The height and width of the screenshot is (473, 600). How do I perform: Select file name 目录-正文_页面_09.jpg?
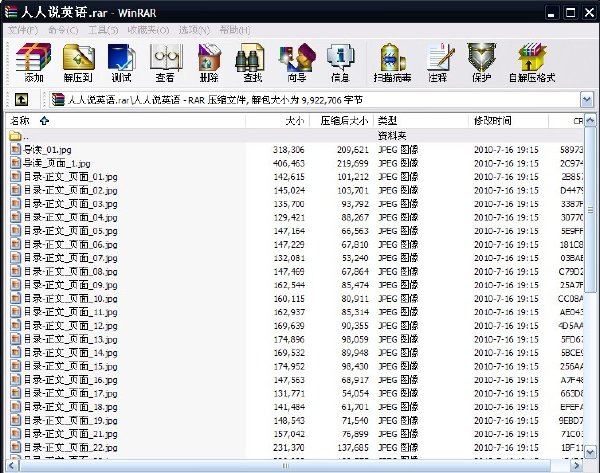tap(70, 285)
